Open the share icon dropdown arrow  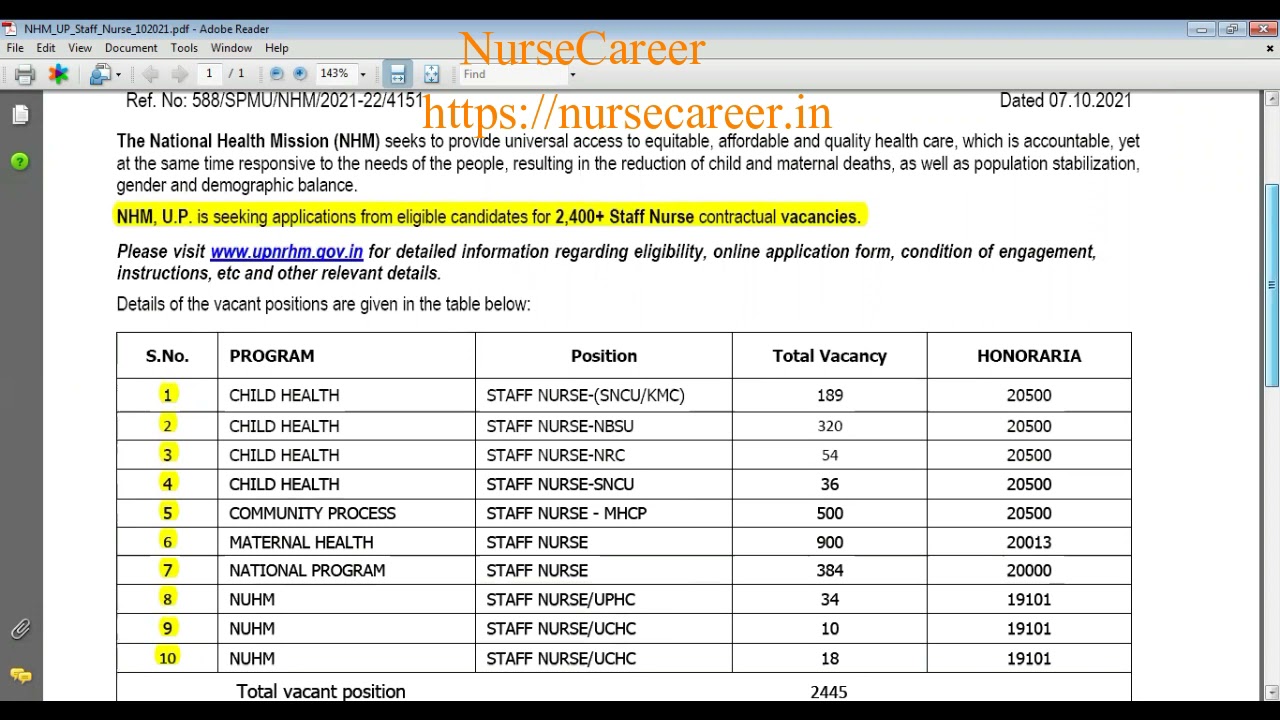click(x=118, y=75)
